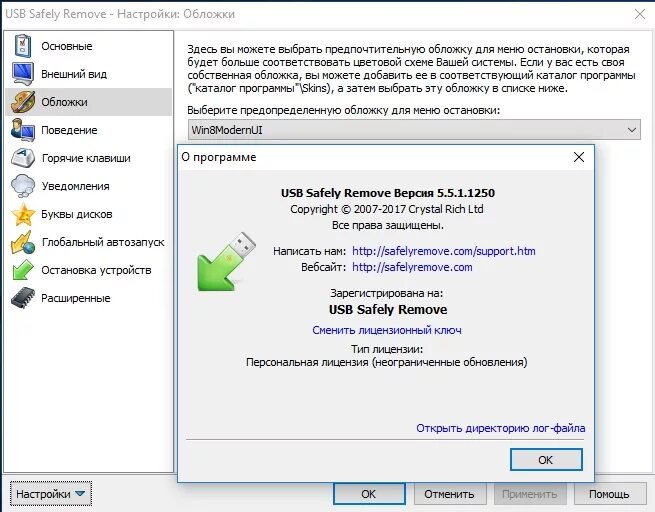Click the Уведомления cloud icon
Image resolution: width=655 pixels, height=512 pixels.
click(x=23, y=186)
